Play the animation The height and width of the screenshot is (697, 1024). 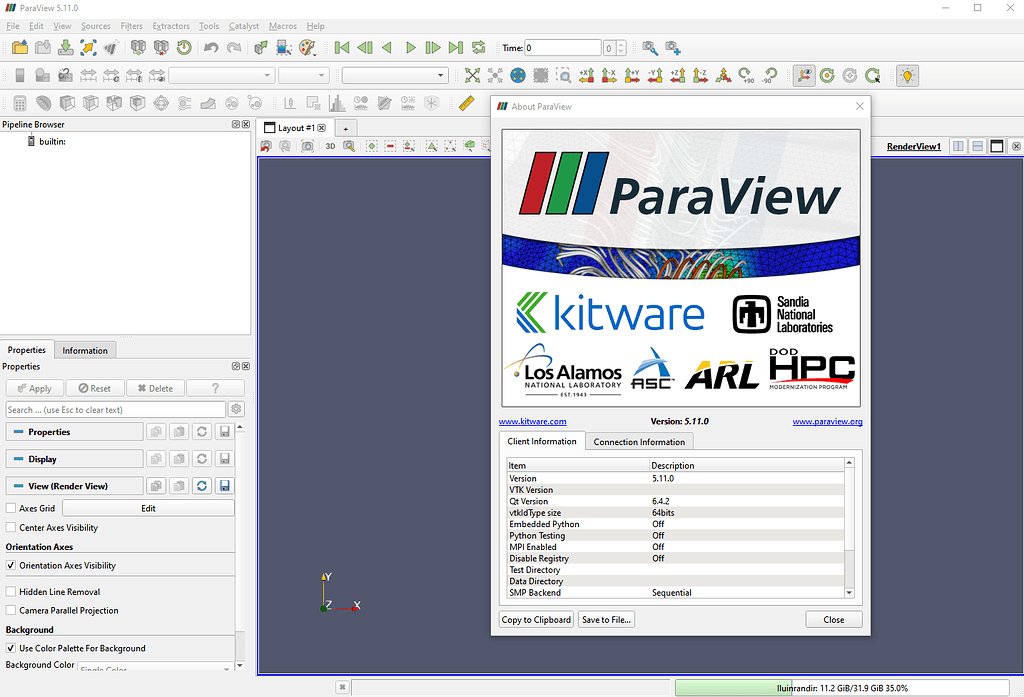pyautogui.click(x=410, y=47)
